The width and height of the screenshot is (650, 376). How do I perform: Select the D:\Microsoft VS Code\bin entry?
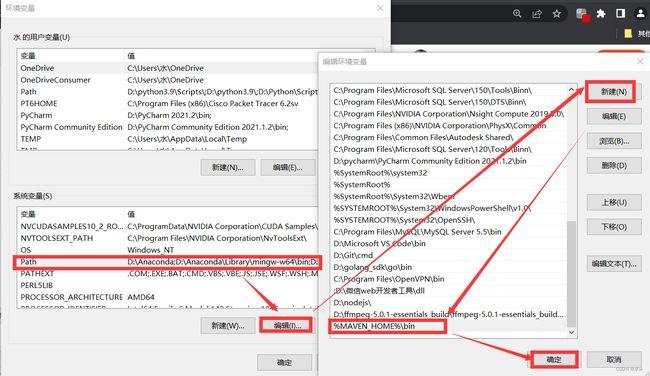[x=449, y=243]
